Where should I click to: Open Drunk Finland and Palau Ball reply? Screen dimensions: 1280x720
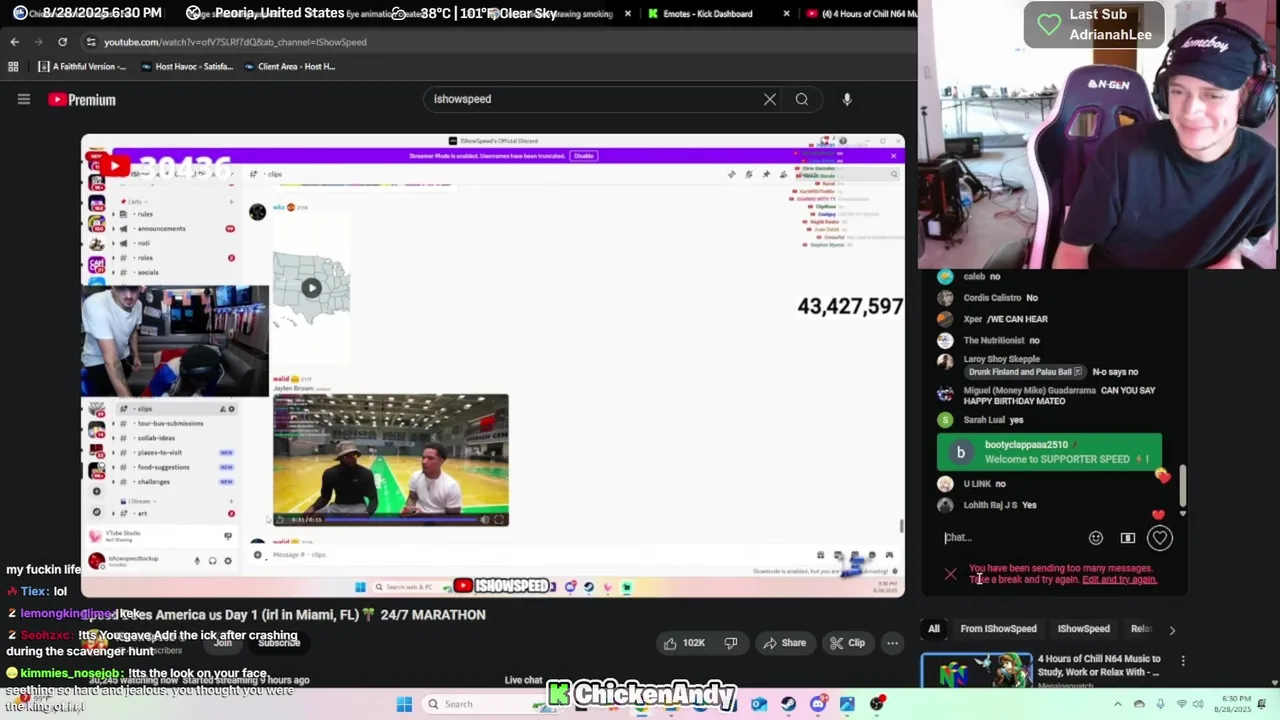pos(1025,372)
